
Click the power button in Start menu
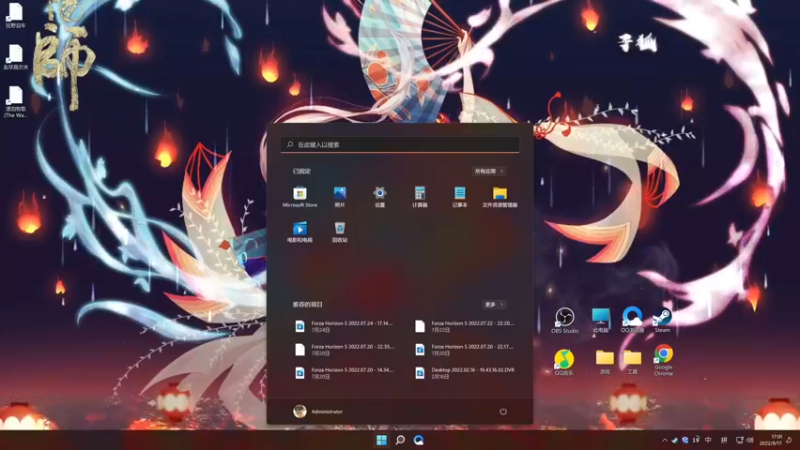(x=503, y=411)
